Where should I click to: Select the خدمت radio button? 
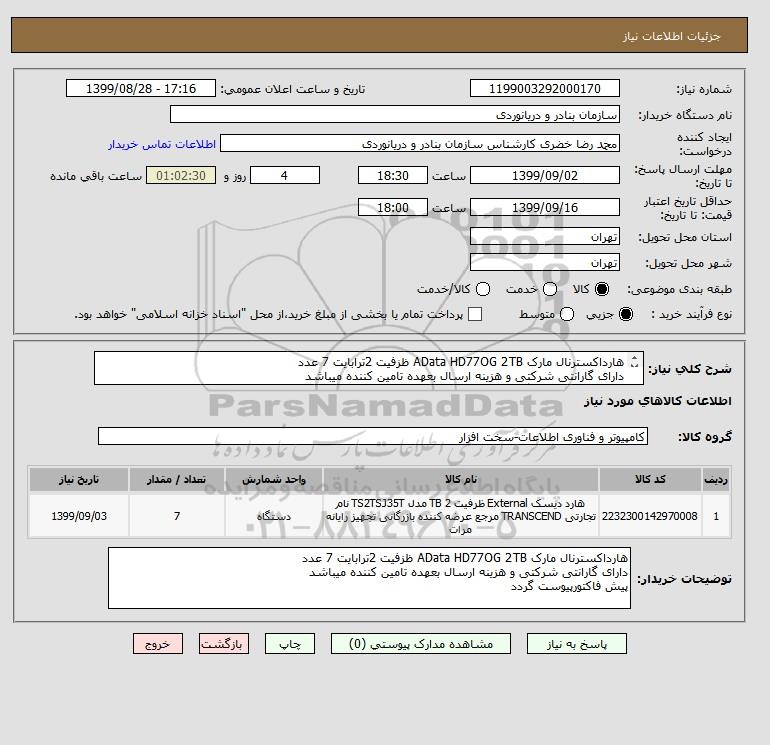[550, 289]
